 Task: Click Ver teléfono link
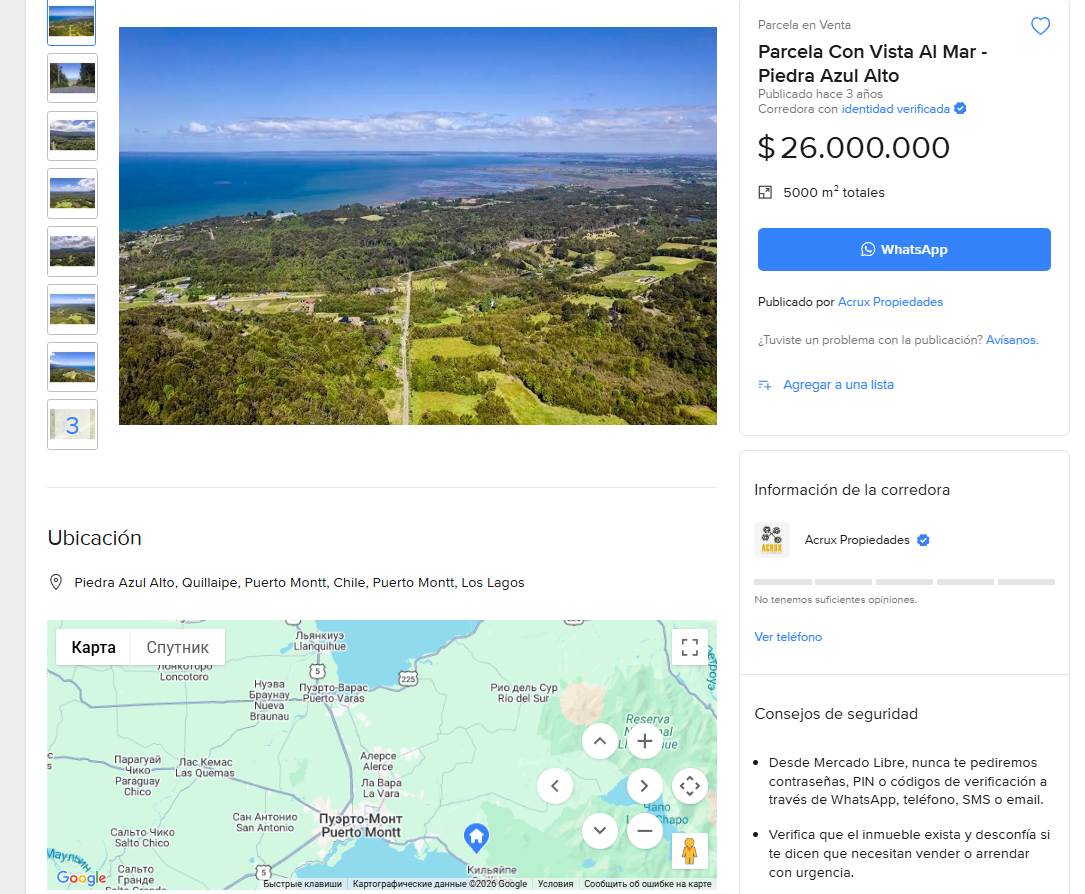(788, 637)
